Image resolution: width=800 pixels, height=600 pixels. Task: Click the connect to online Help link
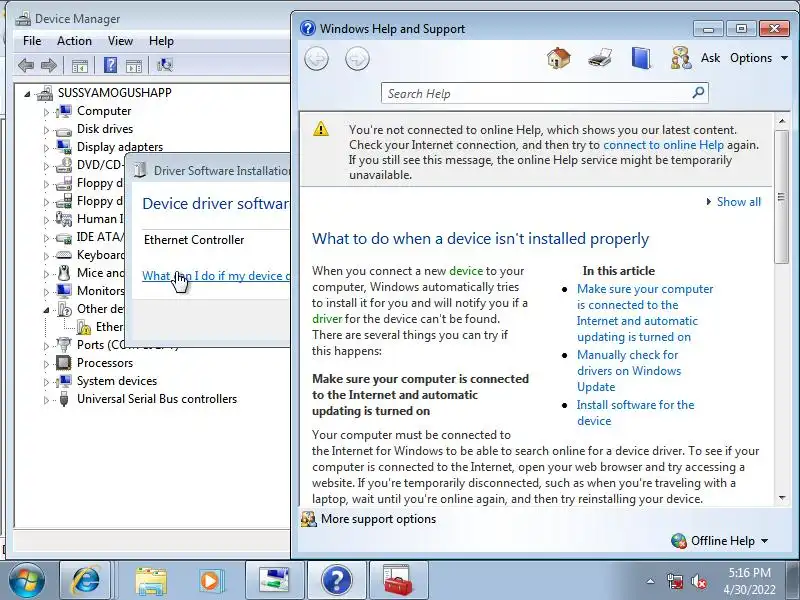663,145
